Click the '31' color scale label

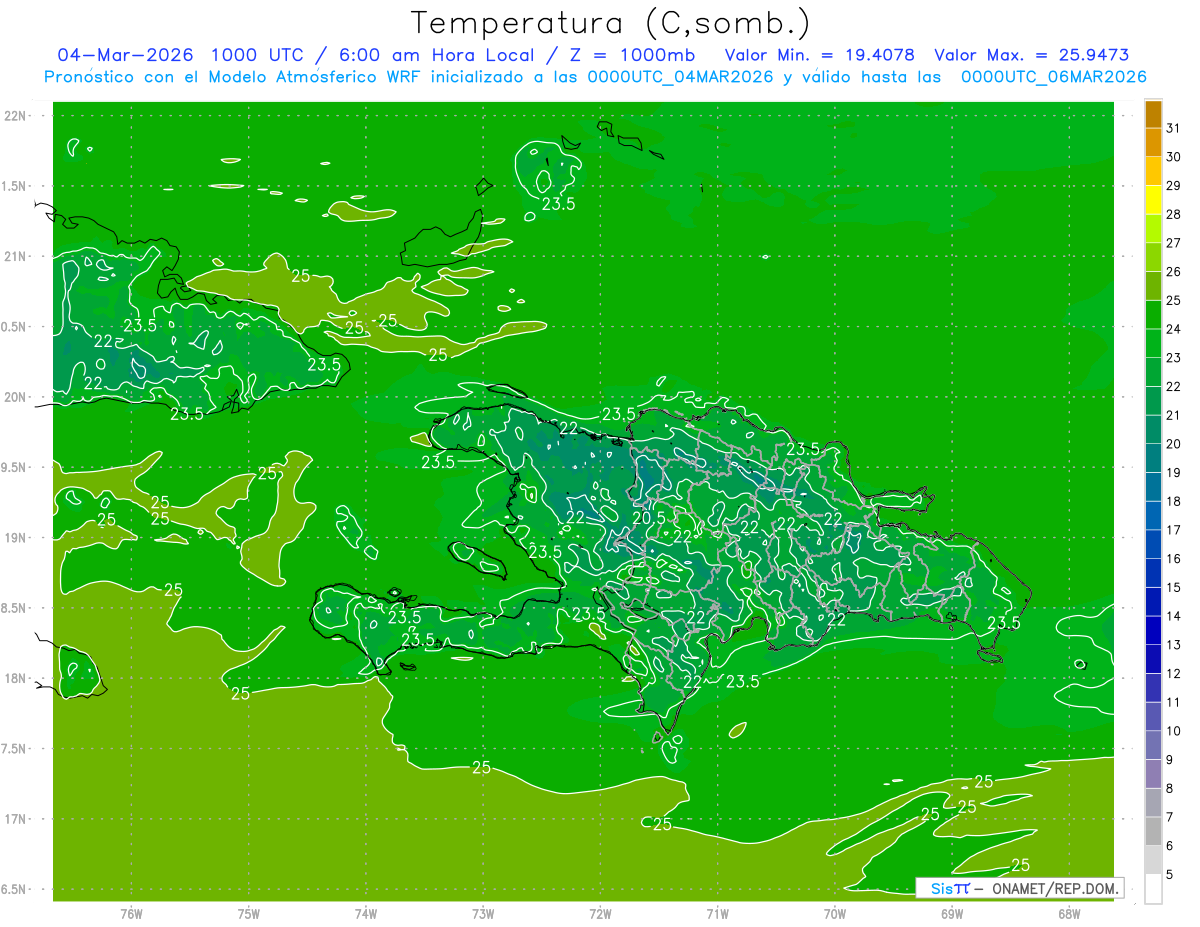1174,127
